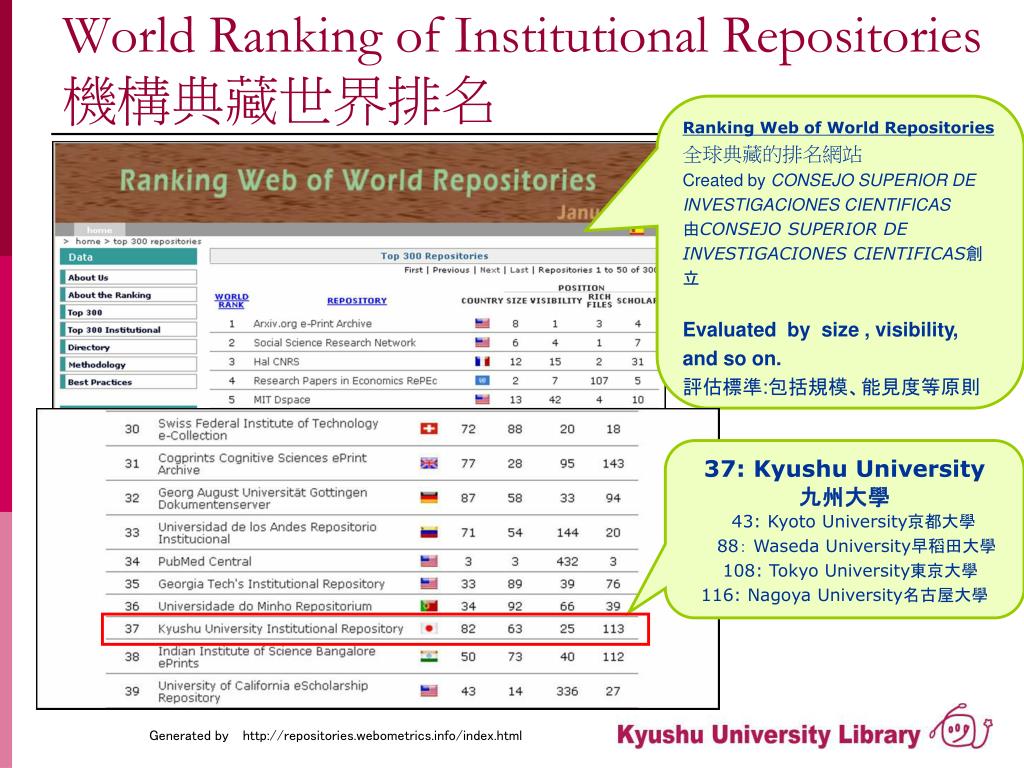Click the '88: Waseda University' callout line
The image size is (1024, 768).
856,546
